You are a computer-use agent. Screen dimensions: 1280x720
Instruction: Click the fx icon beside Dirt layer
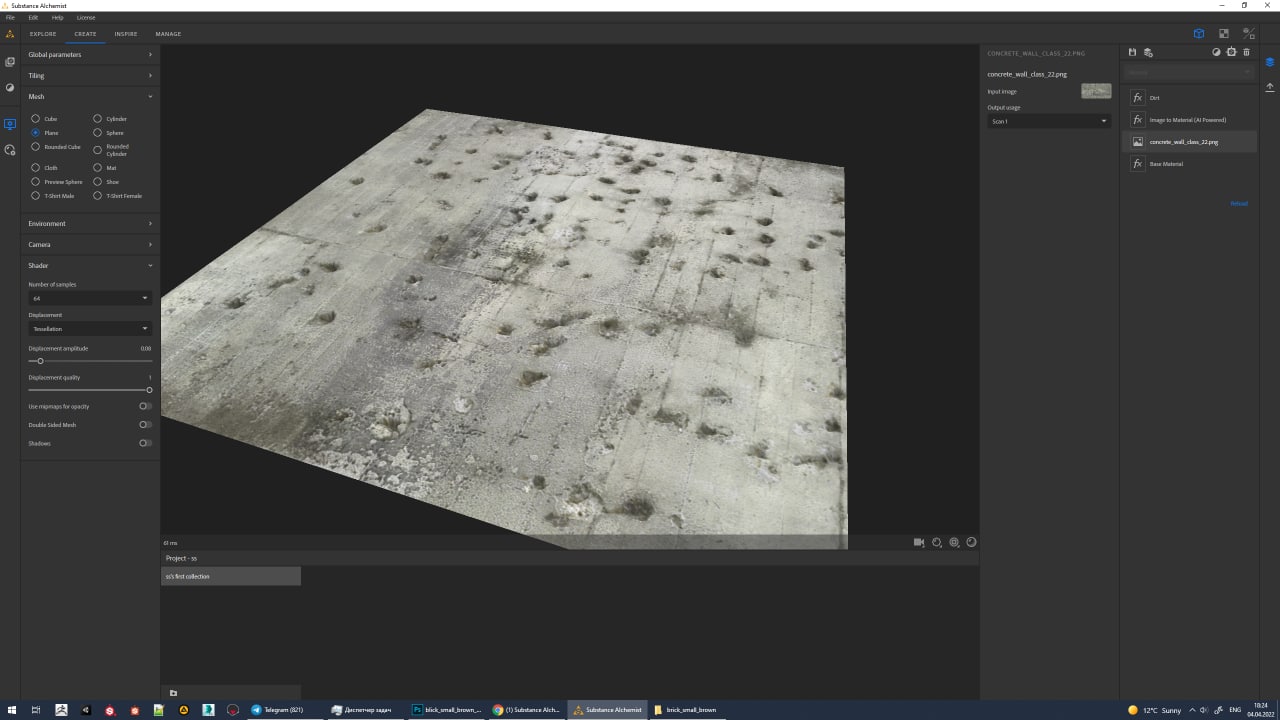(x=1137, y=98)
